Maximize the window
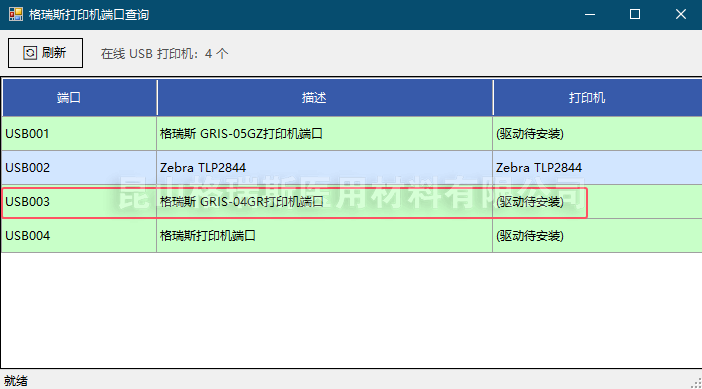 pos(635,14)
